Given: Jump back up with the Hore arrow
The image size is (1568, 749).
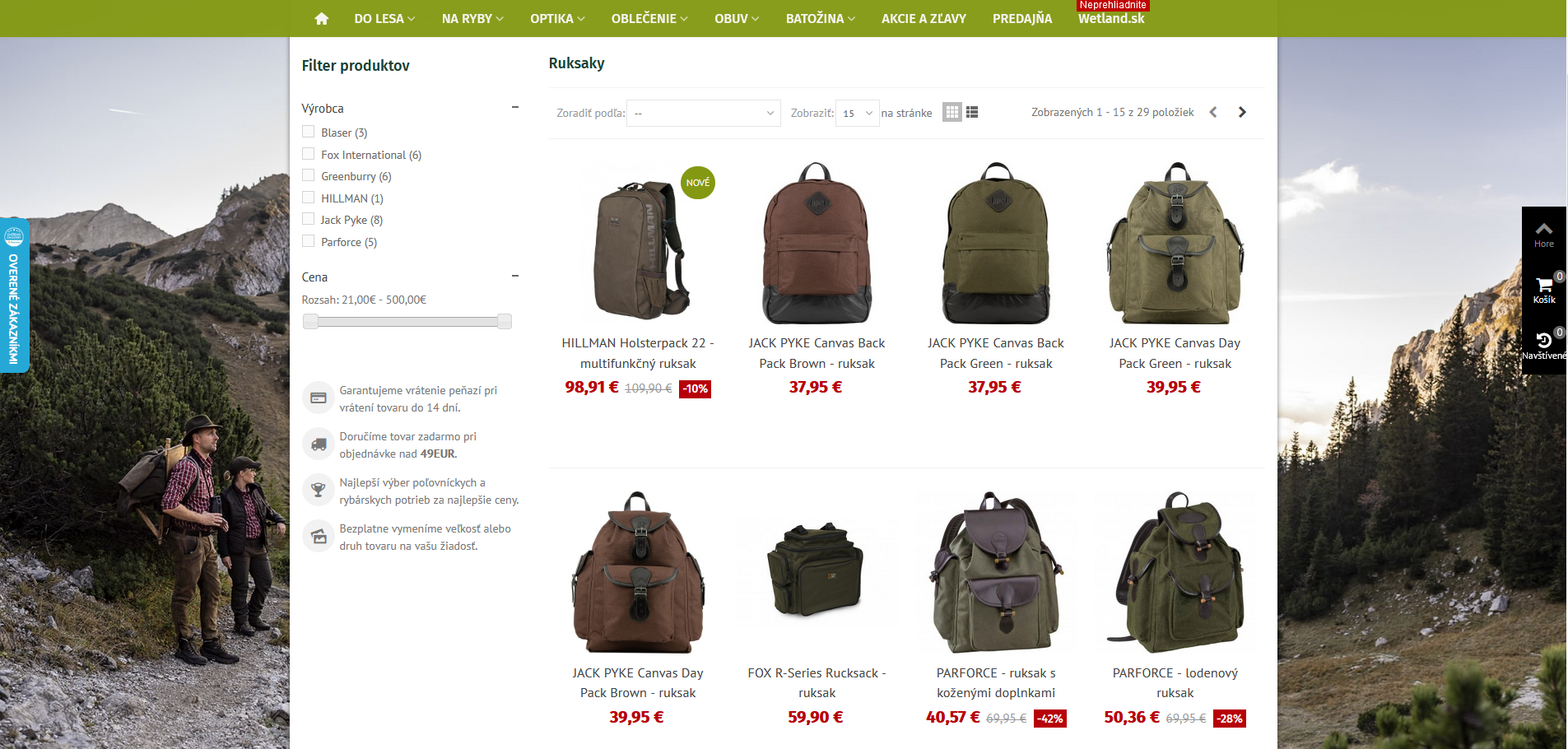Looking at the screenshot, I should 1544,234.
